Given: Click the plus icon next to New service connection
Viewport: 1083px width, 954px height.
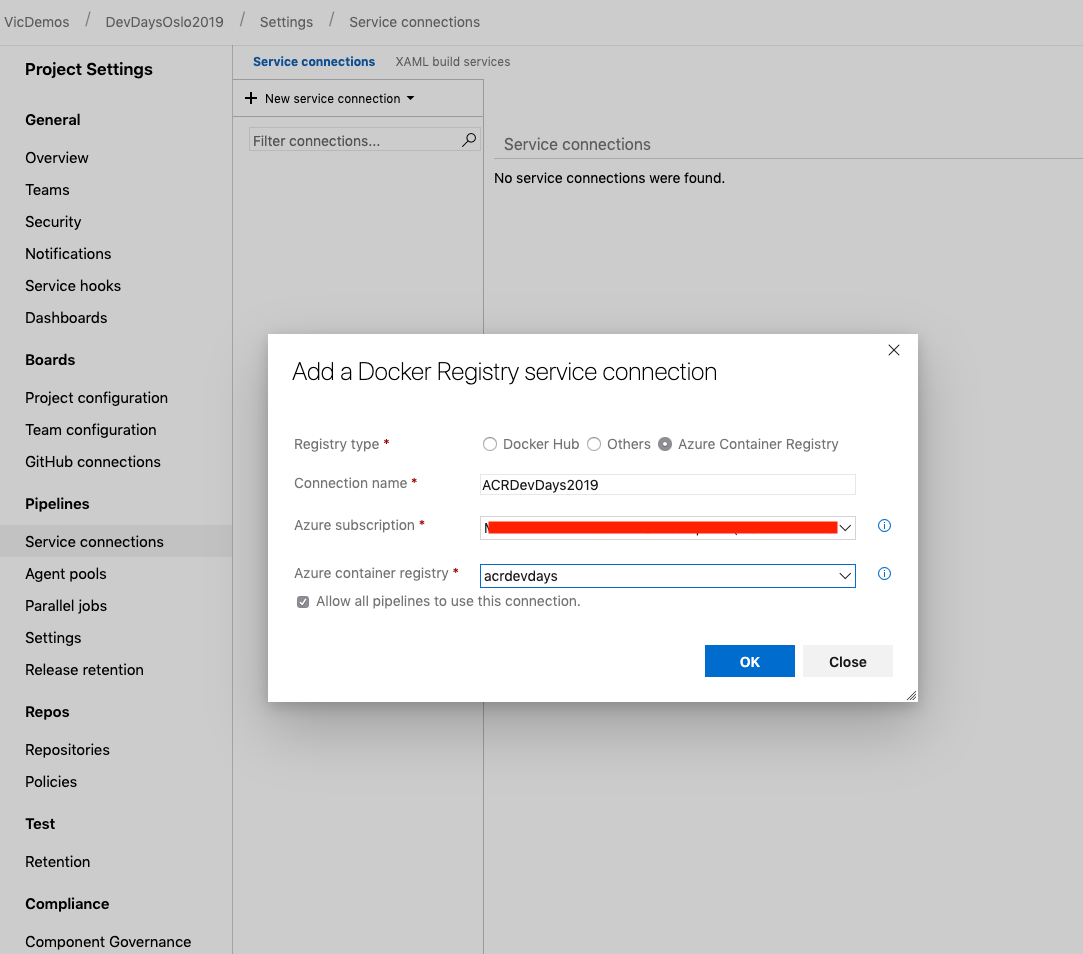Looking at the screenshot, I should click(250, 98).
